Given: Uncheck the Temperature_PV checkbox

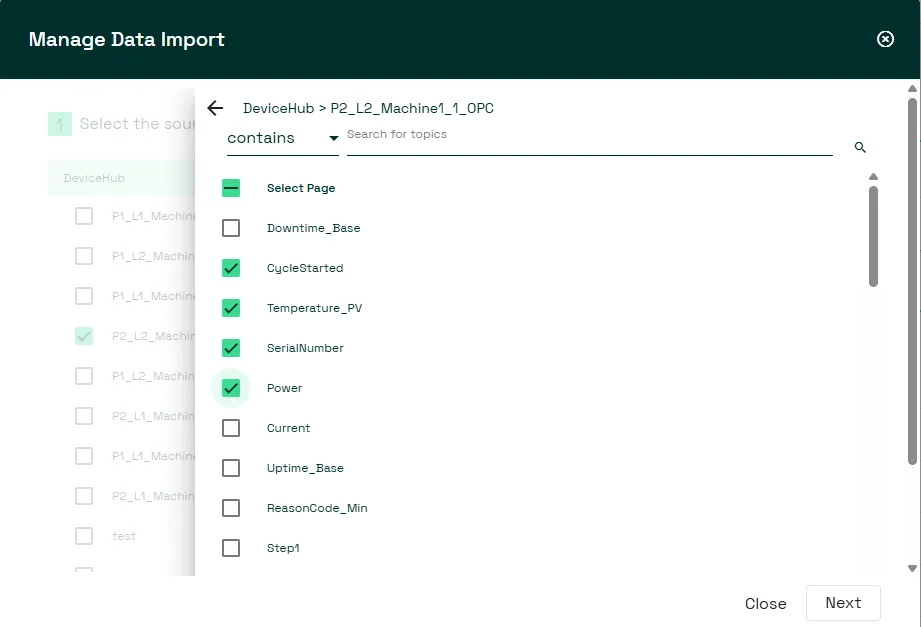Looking at the screenshot, I should point(231,308).
